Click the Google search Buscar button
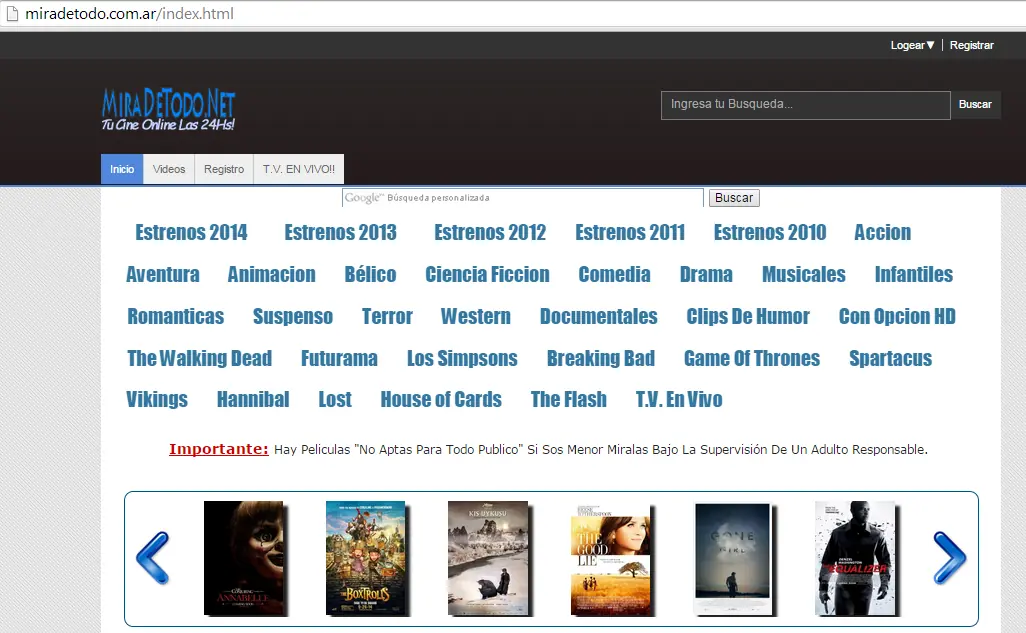 coord(734,198)
